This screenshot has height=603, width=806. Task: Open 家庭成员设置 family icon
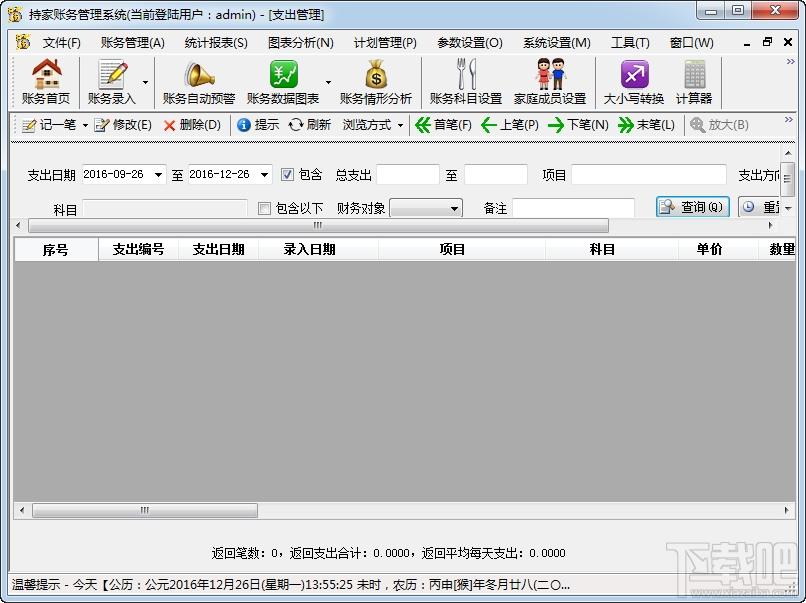[550, 74]
